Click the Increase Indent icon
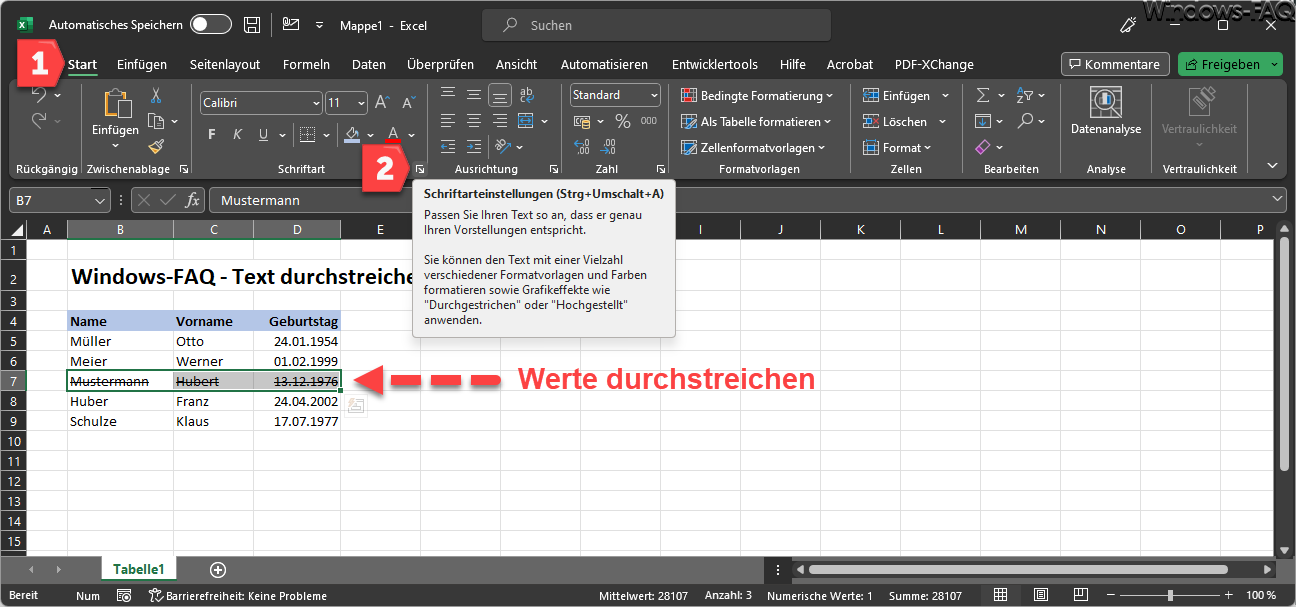This screenshot has height=607, width=1296. (474, 147)
